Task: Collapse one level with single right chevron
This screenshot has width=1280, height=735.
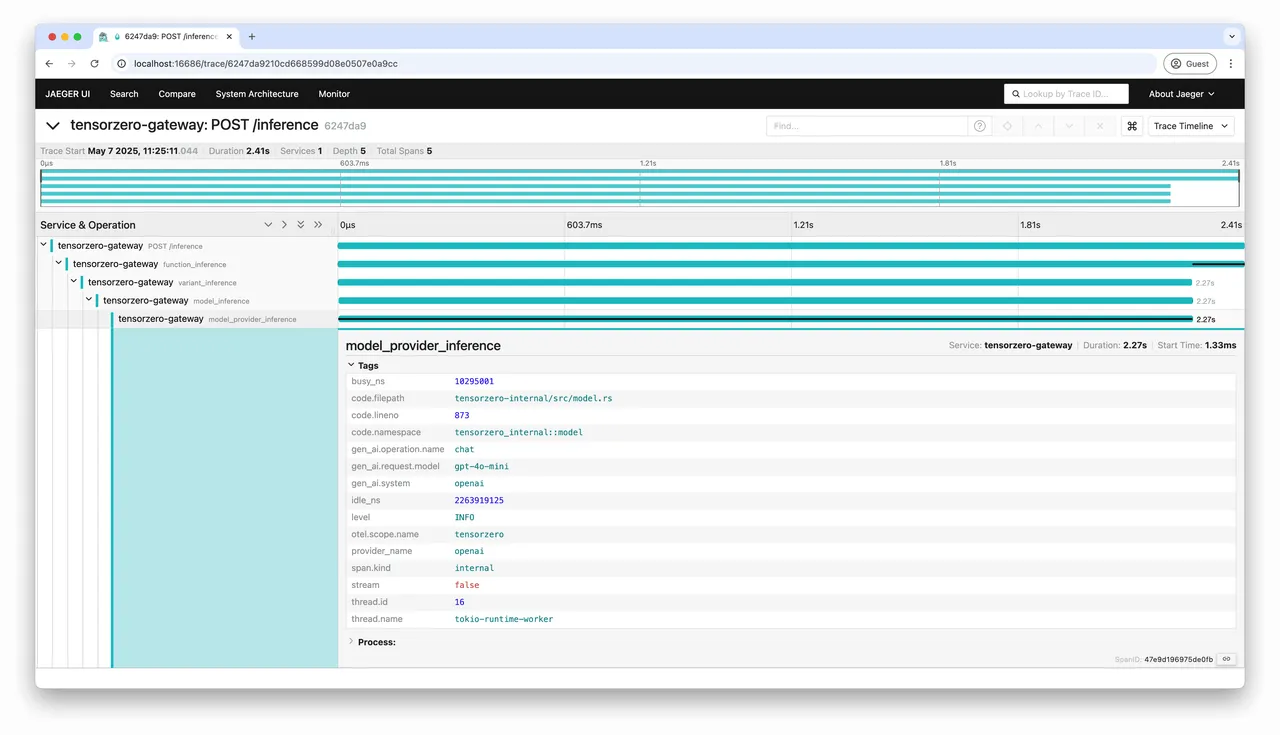Action: coord(284,225)
